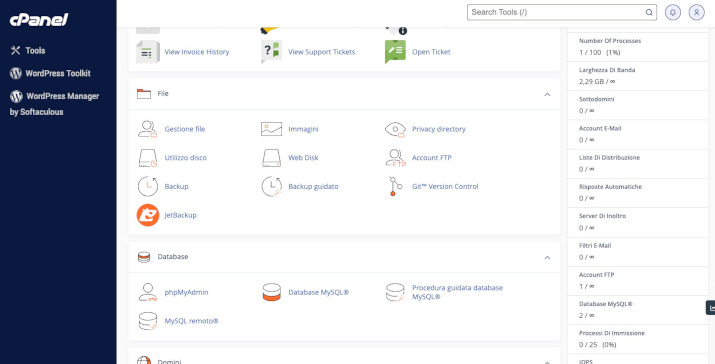Click the Account FTP icon

coord(395,158)
